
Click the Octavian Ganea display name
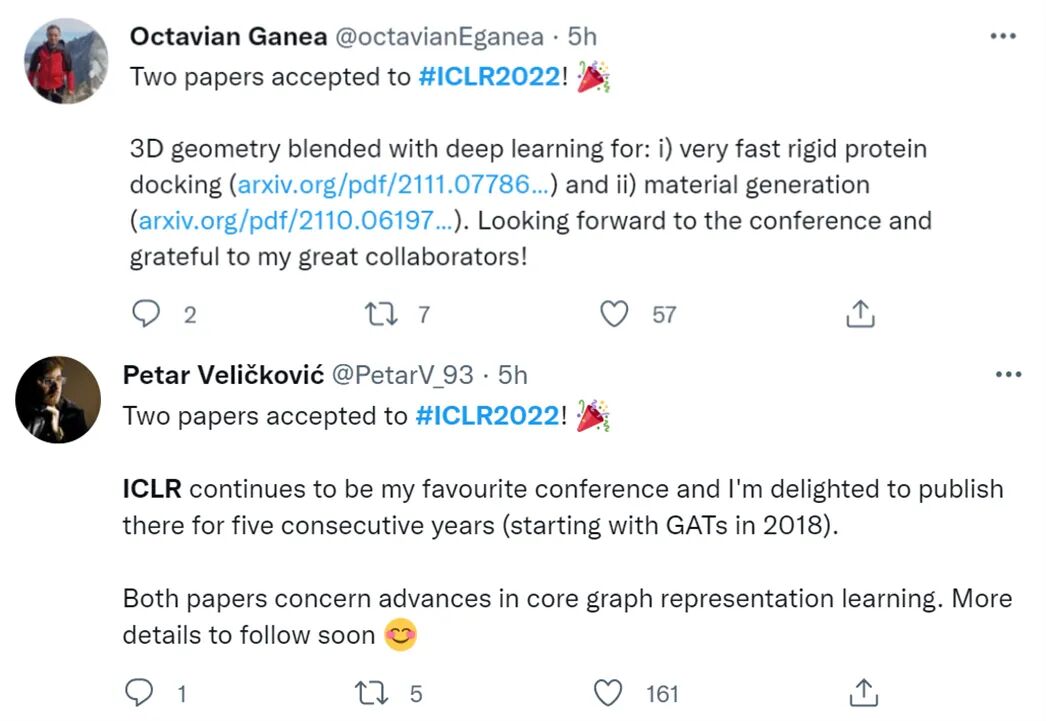(x=228, y=37)
